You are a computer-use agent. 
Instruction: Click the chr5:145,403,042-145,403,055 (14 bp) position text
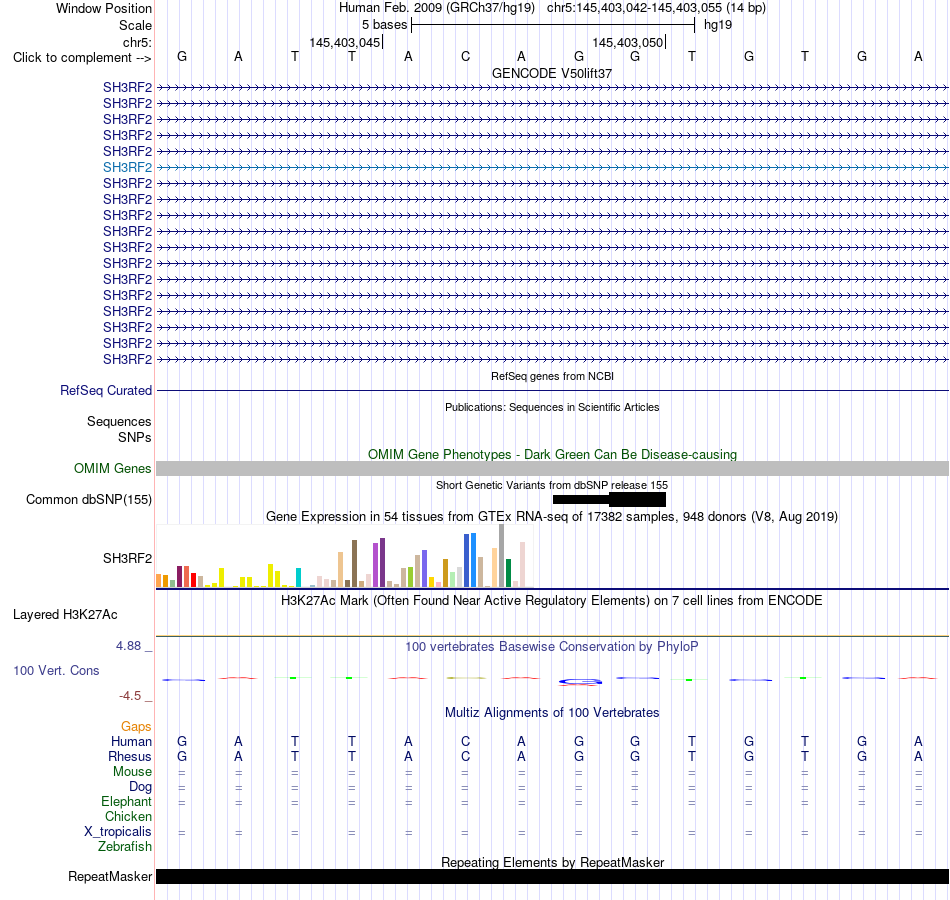(x=656, y=8)
